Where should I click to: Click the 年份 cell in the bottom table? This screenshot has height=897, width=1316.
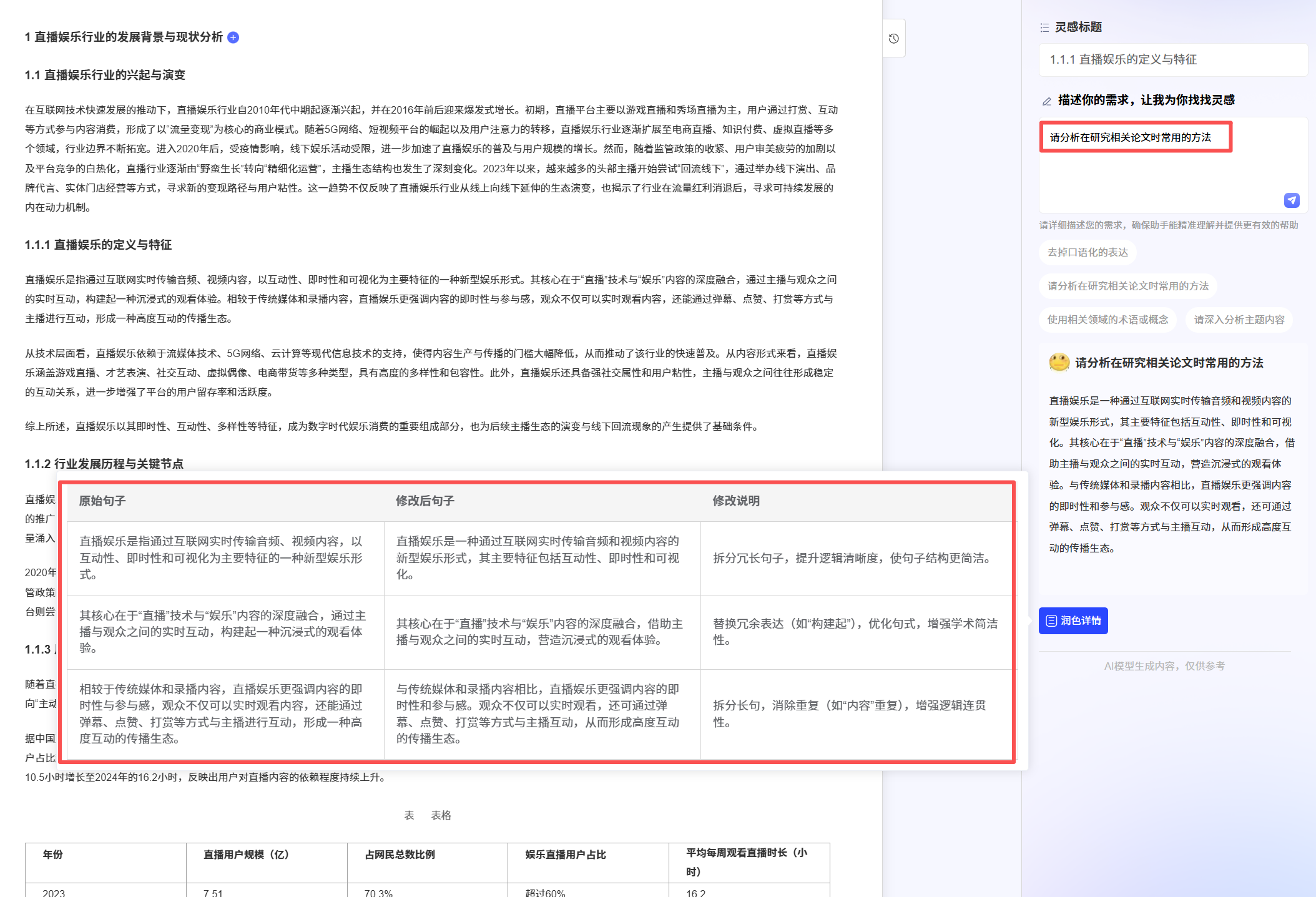pyautogui.click(x=53, y=855)
